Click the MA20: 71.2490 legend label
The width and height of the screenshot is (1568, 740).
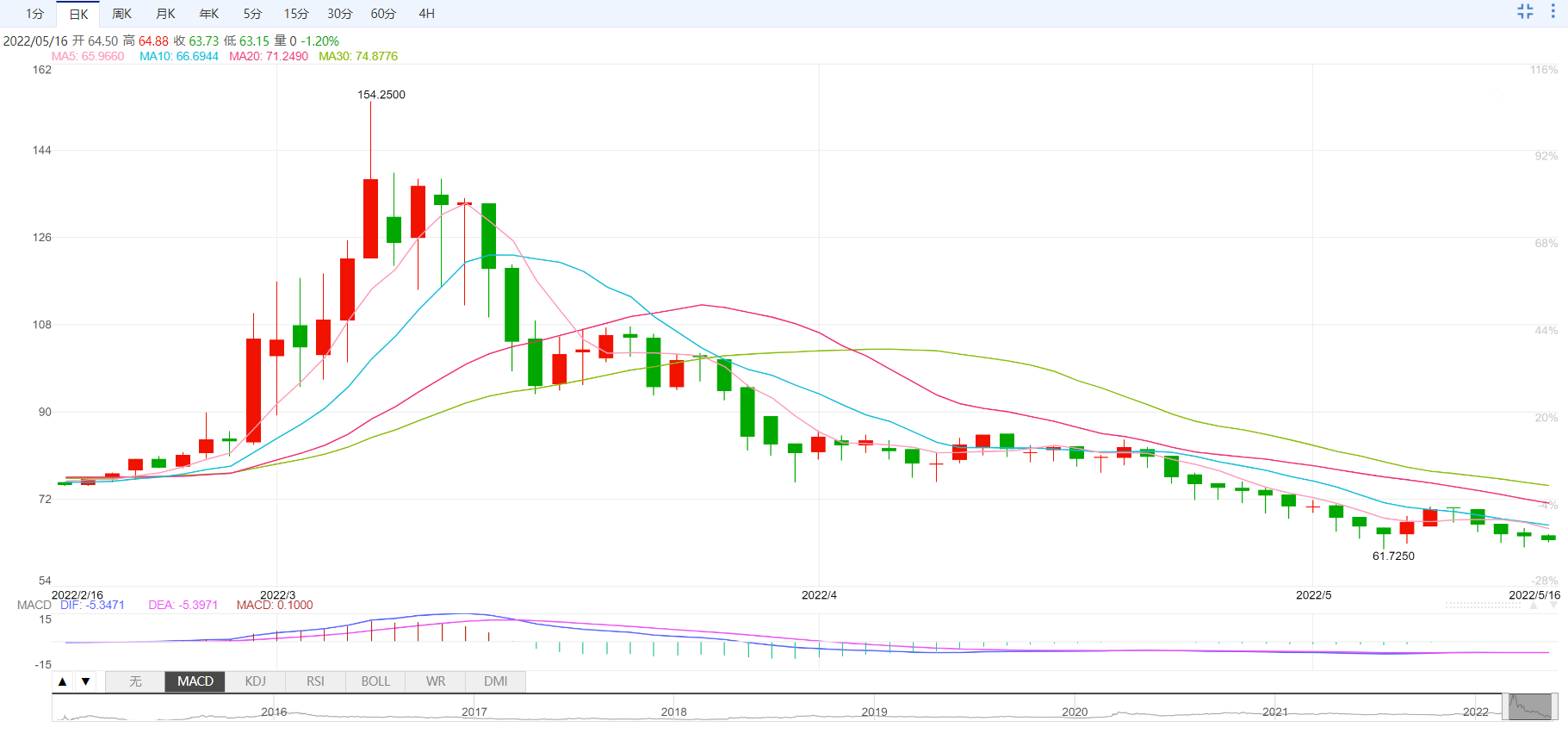coord(269,56)
